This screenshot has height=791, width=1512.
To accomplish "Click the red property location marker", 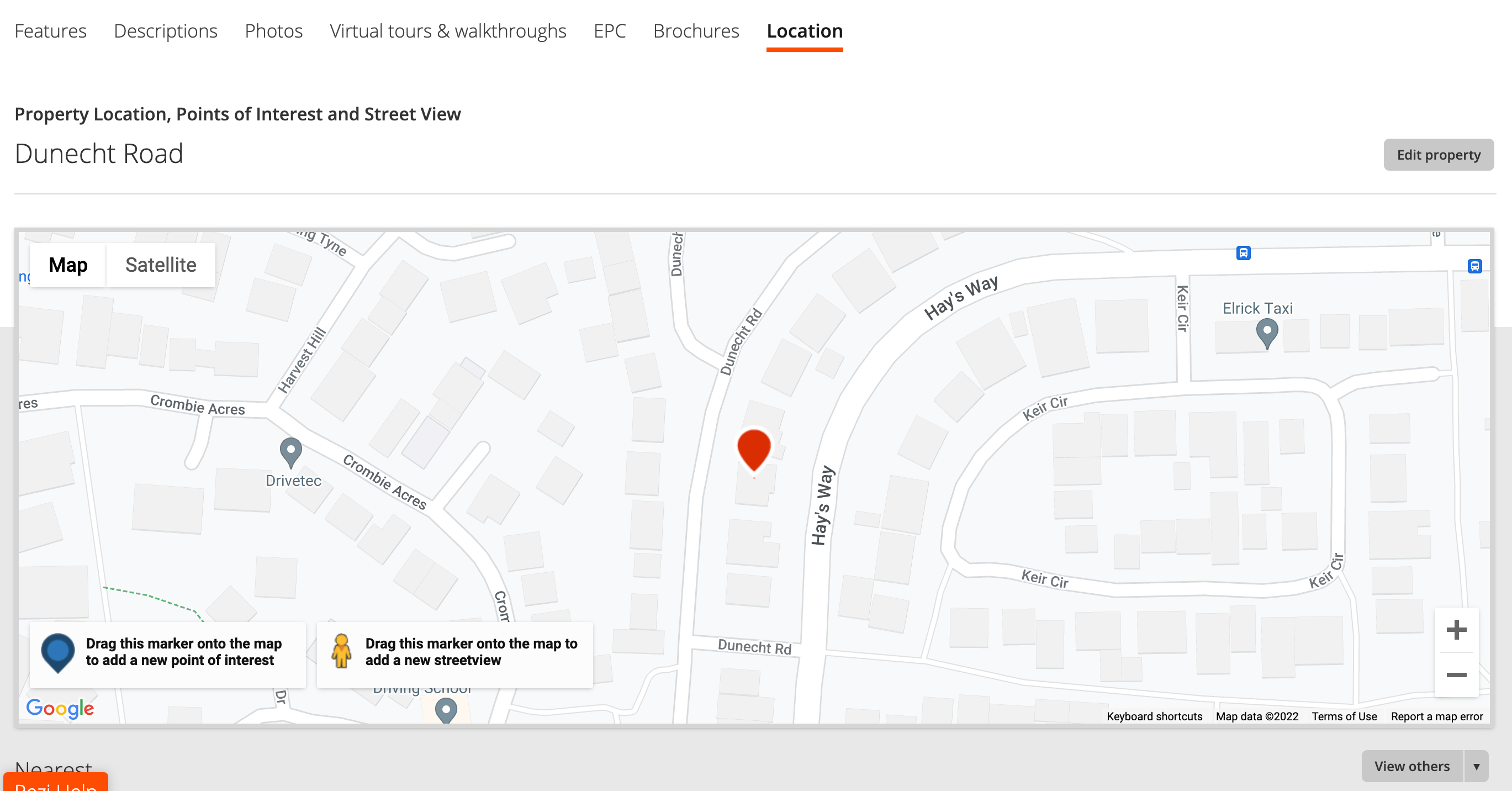I will pos(754,450).
